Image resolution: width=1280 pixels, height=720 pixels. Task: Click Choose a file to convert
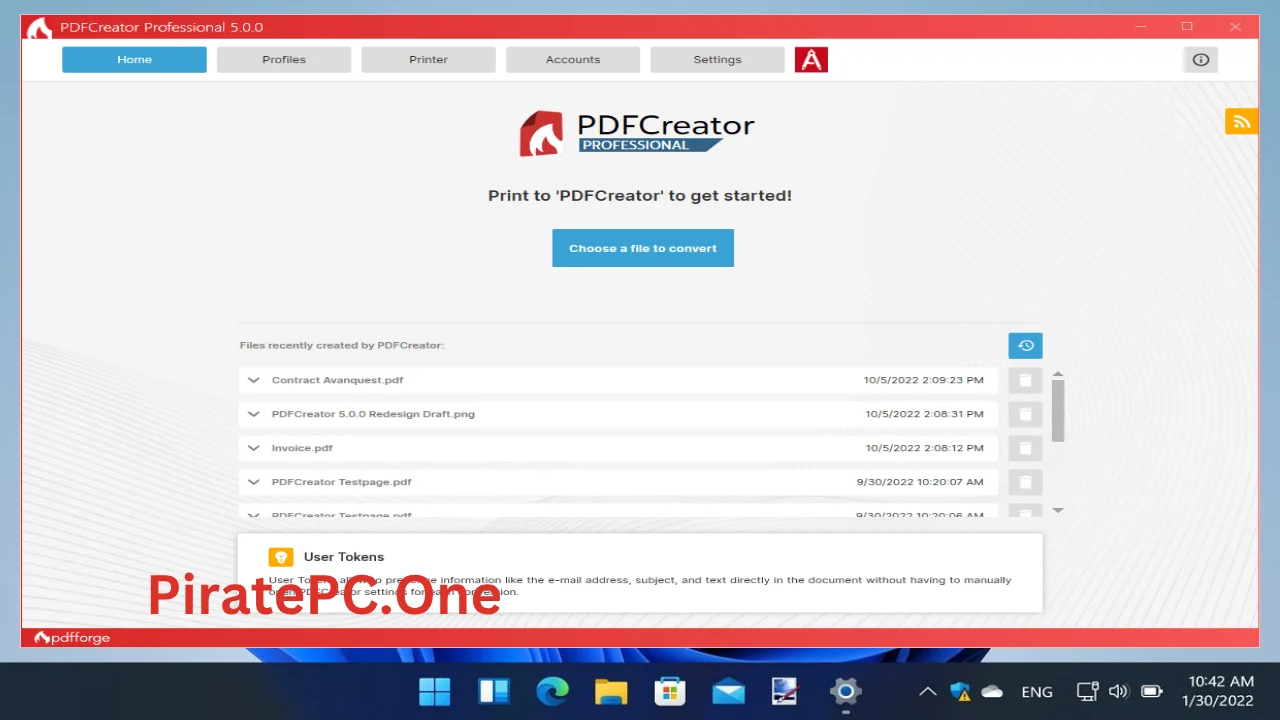coord(643,248)
